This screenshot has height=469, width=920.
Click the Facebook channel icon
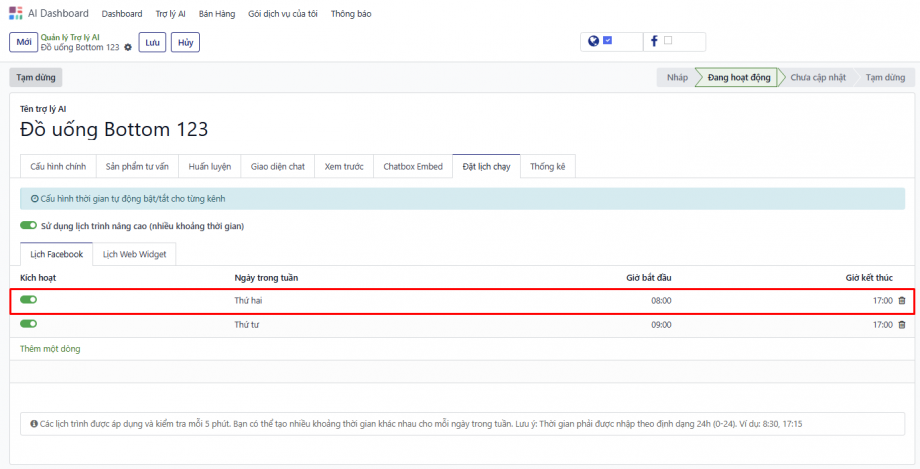tap(654, 41)
